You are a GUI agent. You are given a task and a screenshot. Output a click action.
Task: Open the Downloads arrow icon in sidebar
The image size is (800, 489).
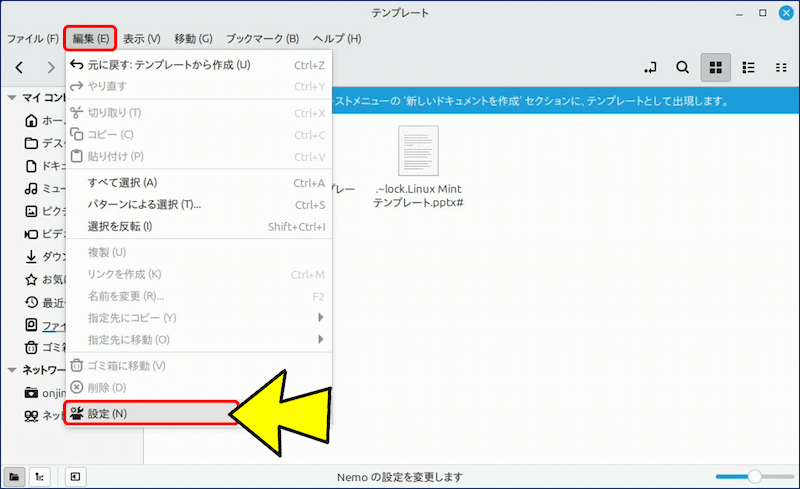pyautogui.click(x=31, y=256)
